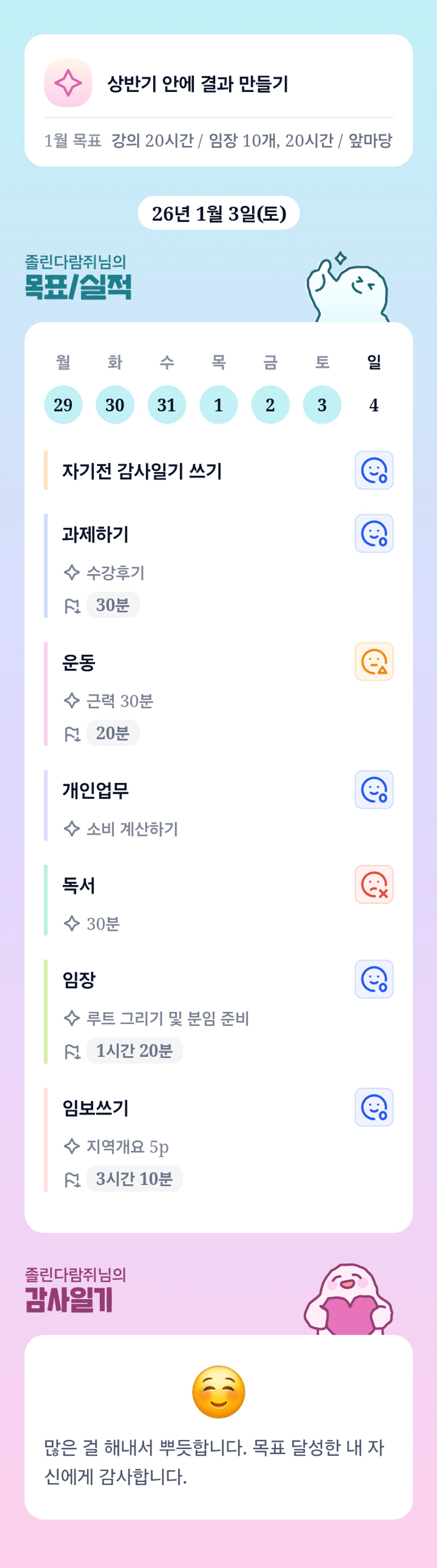This screenshot has width=437, height=1568.
Task: Select Tuesday the 30th date circle
Action: (115, 405)
